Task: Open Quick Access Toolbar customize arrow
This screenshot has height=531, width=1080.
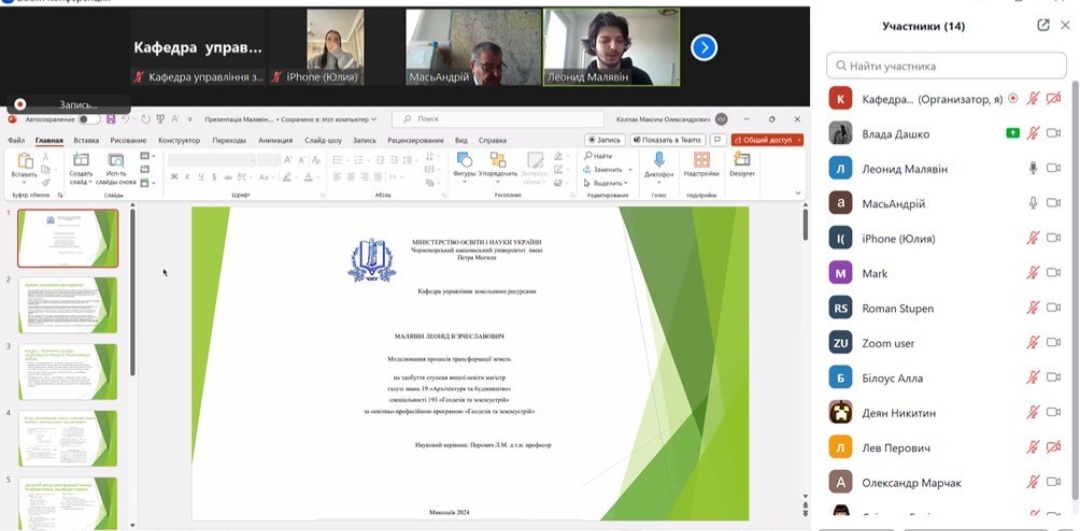Action: [x=189, y=119]
